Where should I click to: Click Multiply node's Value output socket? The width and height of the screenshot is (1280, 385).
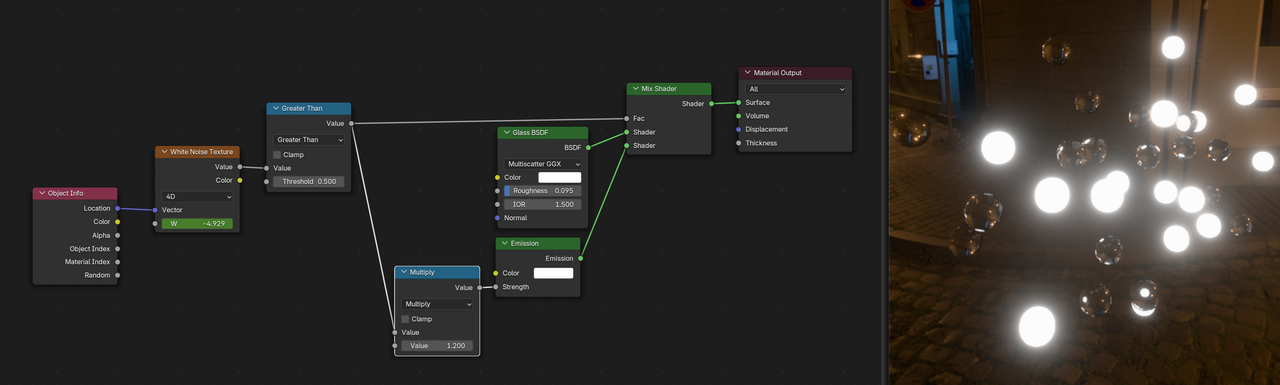[479, 287]
